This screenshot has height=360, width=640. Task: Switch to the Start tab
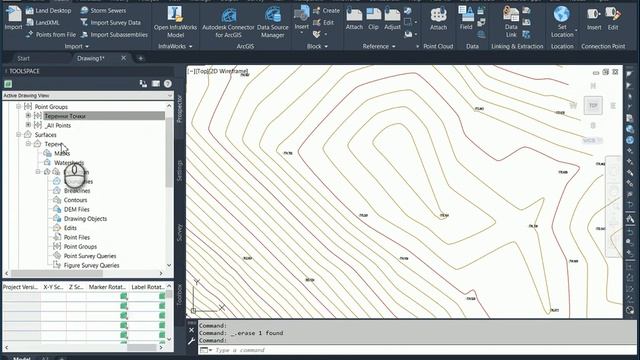click(x=23, y=58)
